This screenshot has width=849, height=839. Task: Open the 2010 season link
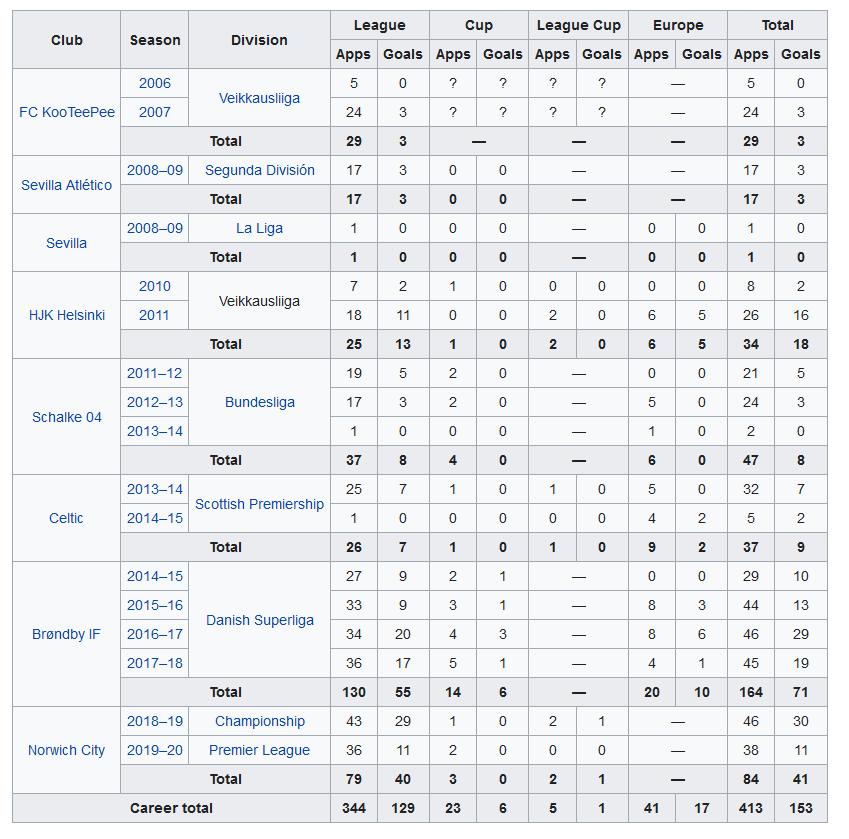tap(154, 286)
